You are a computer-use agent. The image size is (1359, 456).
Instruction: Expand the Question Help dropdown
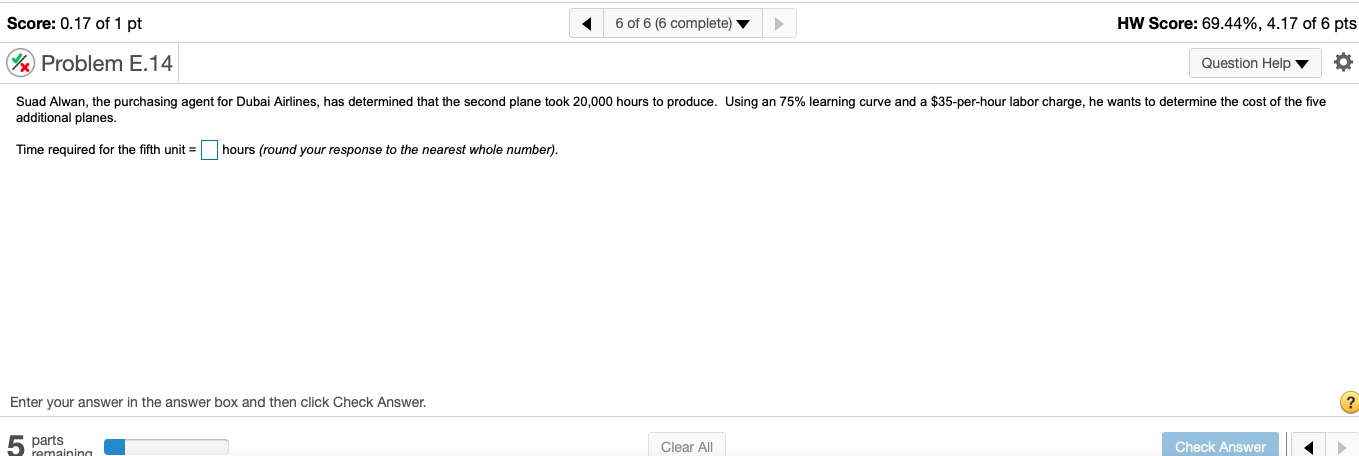pos(1255,63)
